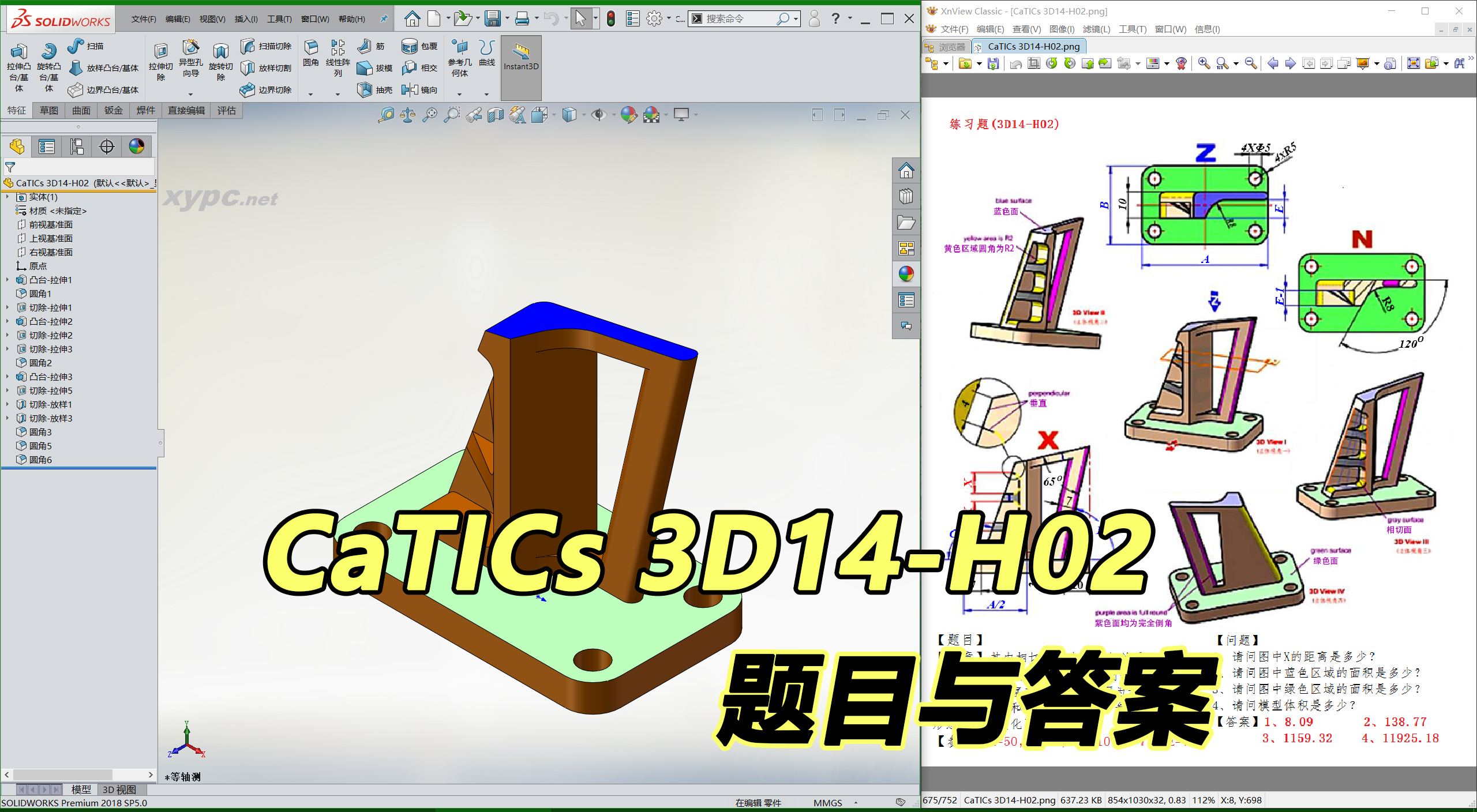The height and width of the screenshot is (812, 1477).
Task: Open the FeatureManager design tree tab
Action: pos(17,146)
